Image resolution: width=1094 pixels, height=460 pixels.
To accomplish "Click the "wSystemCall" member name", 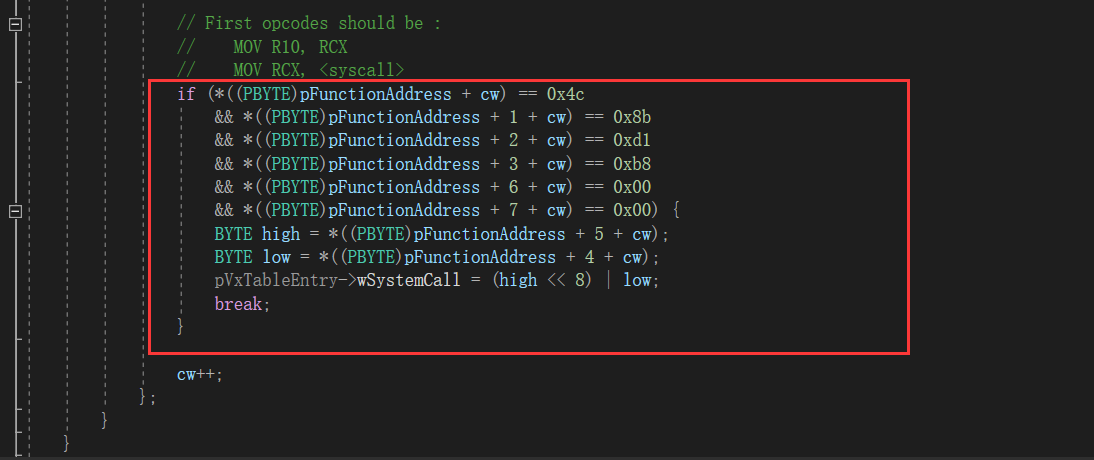I will point(408,281).
